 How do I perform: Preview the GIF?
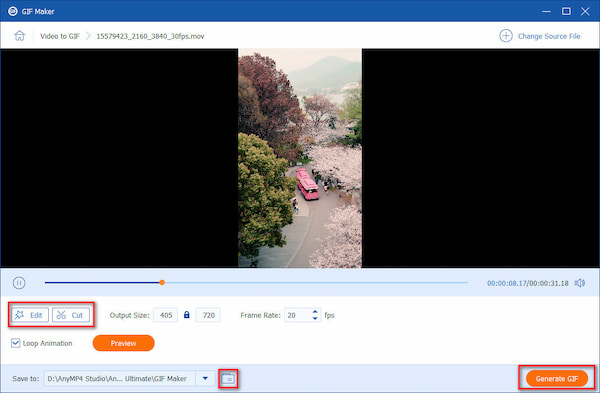pyautogui.click(x=124, y=343)
